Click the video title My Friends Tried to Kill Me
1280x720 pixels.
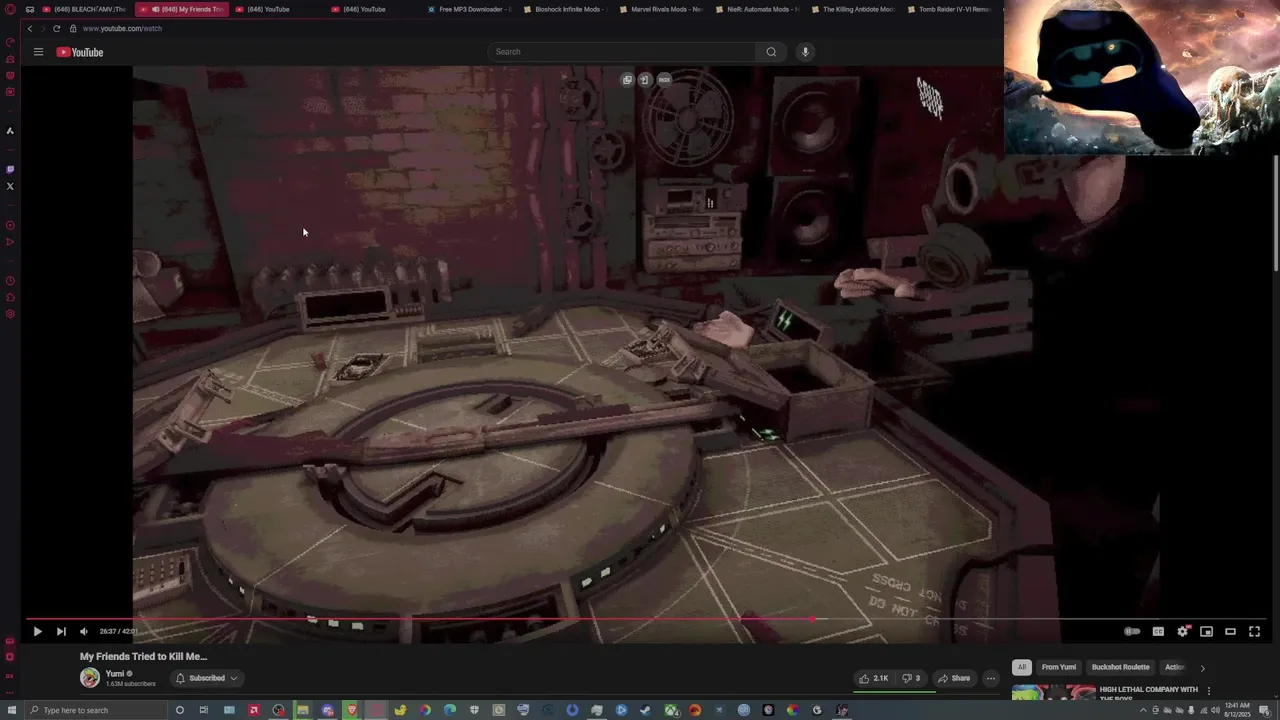[144, 657]
